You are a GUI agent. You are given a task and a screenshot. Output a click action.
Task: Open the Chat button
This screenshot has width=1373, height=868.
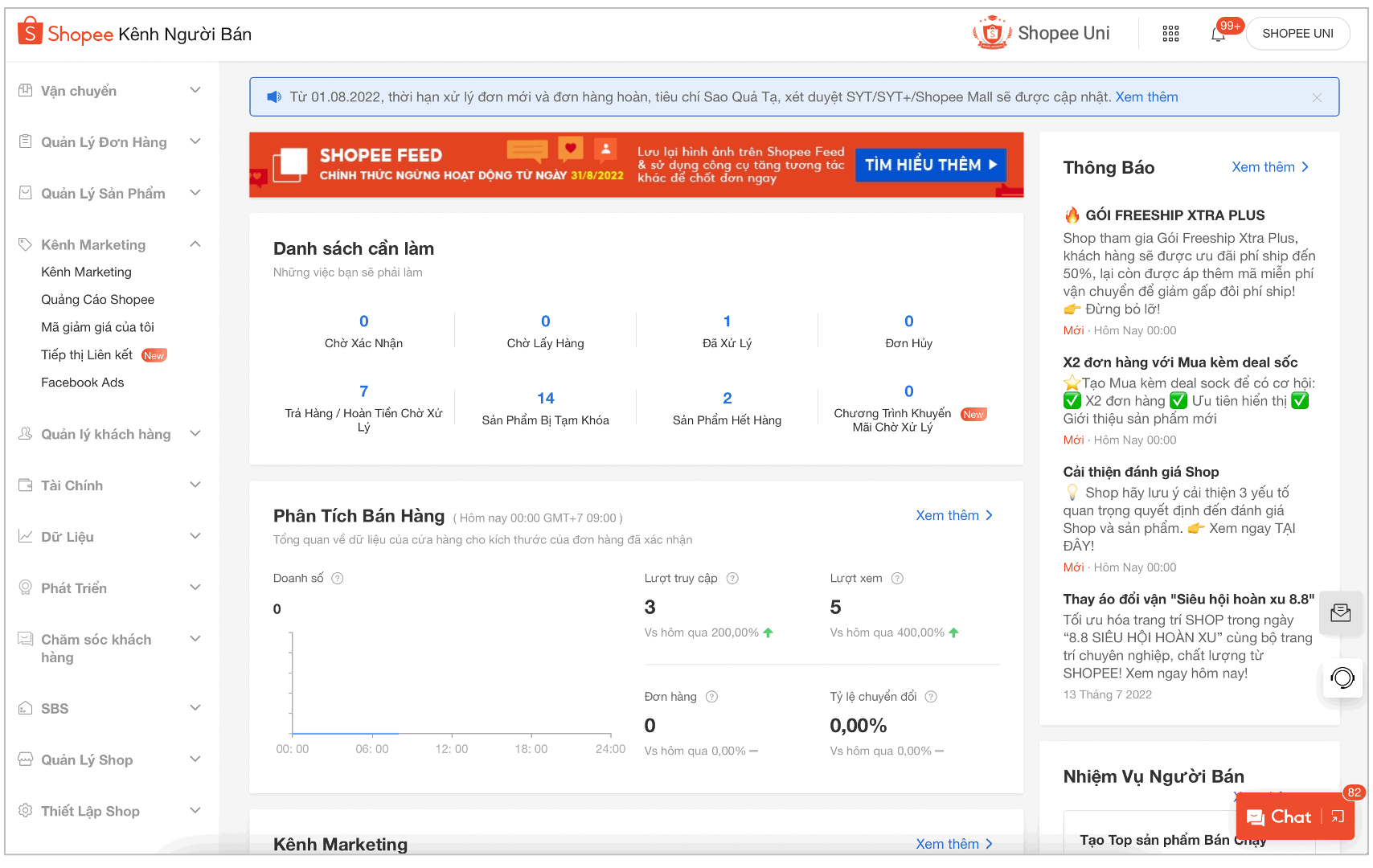[x=1279, y=817]
